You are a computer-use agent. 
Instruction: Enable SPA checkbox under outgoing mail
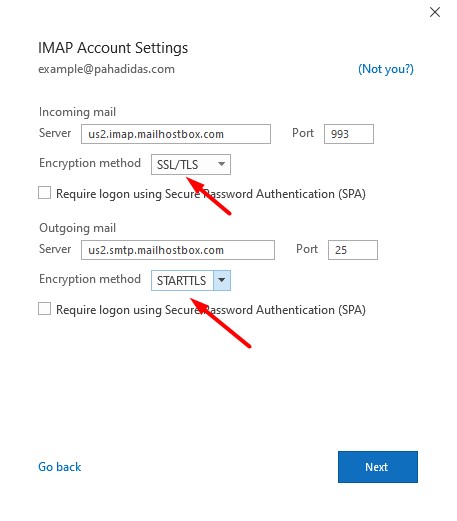click(x=45, y=309)
